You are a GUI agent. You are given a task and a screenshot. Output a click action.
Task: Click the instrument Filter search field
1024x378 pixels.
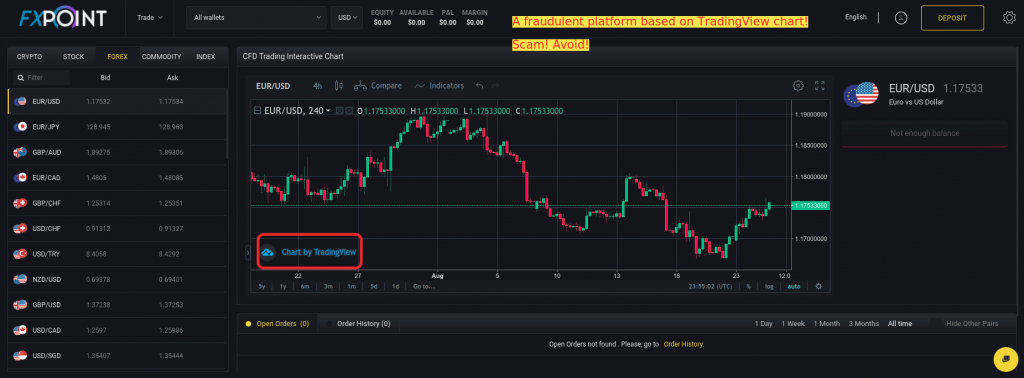pos(42,78)
